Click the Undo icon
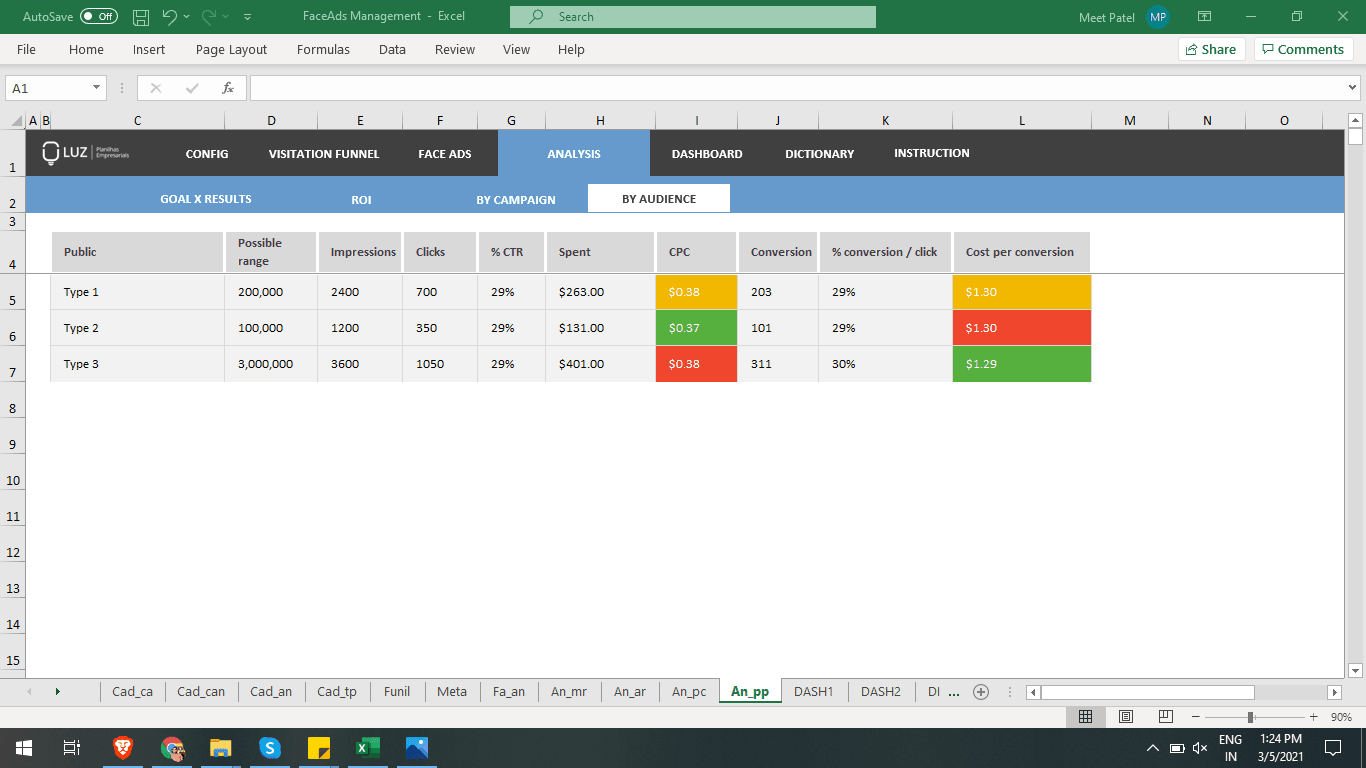Viewport: 1366px width, 768px height. click(x=170, y=16)
